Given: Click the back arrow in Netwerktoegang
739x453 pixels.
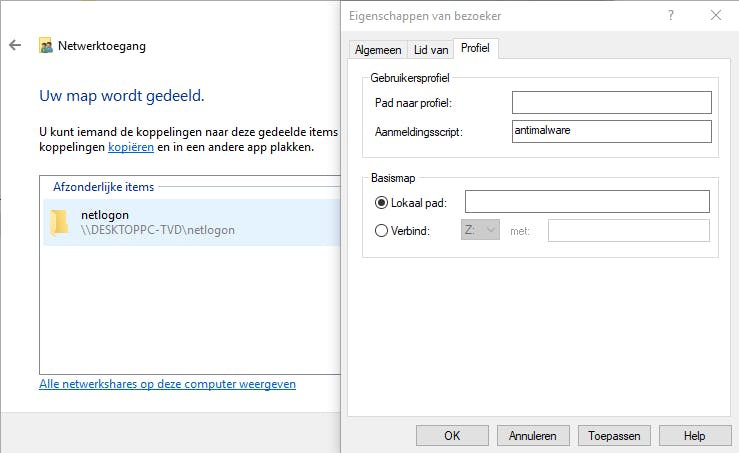Looking at the screenshot, I should coord(15,46).
